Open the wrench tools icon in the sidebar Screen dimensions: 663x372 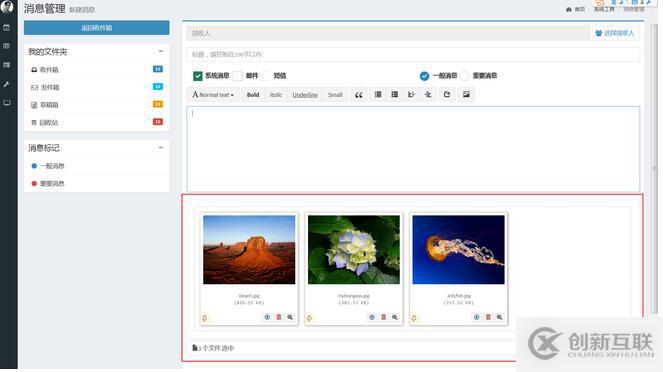[x=6, y=84]
